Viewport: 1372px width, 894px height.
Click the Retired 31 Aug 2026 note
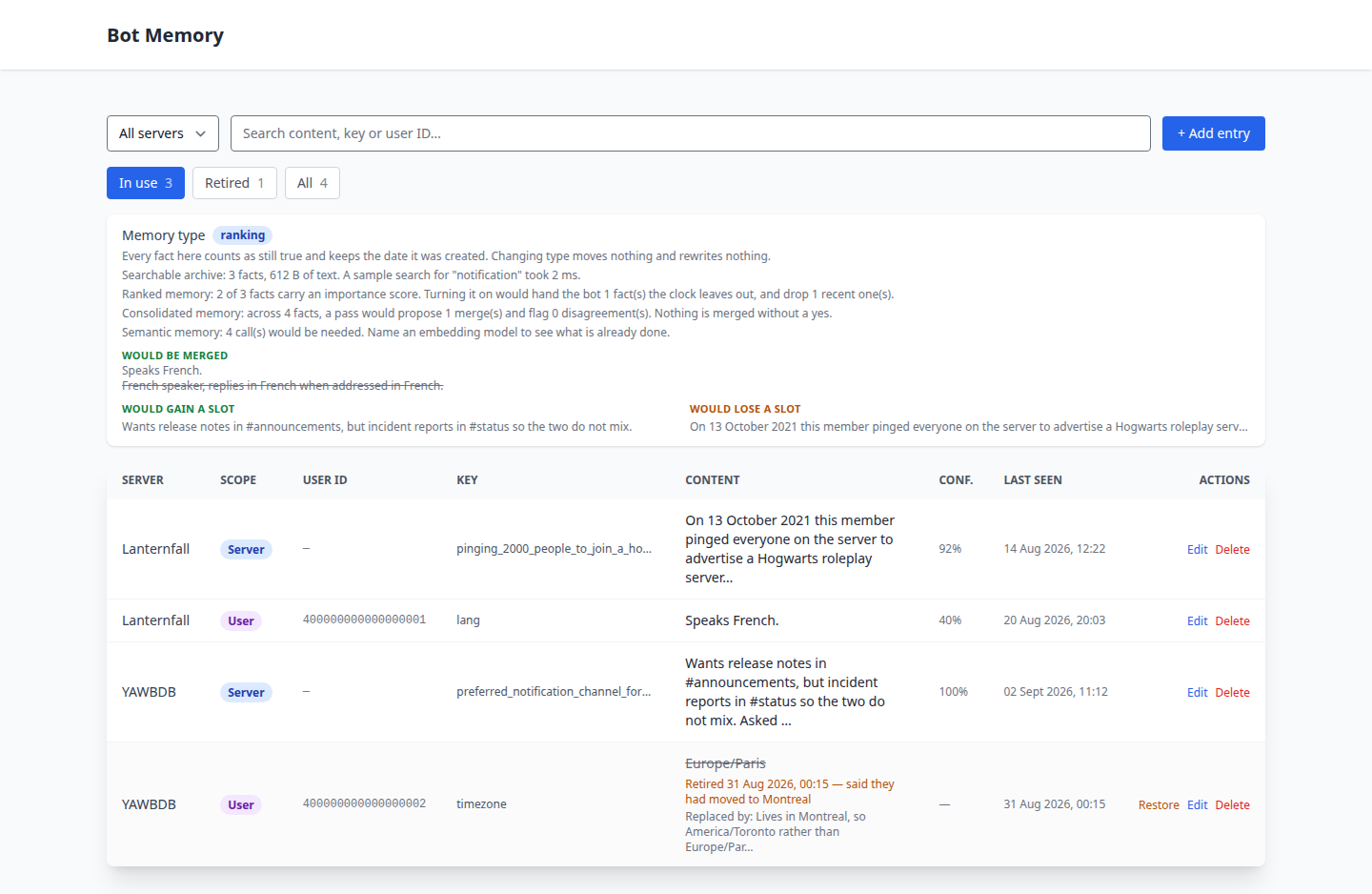[x=790, y=792]
